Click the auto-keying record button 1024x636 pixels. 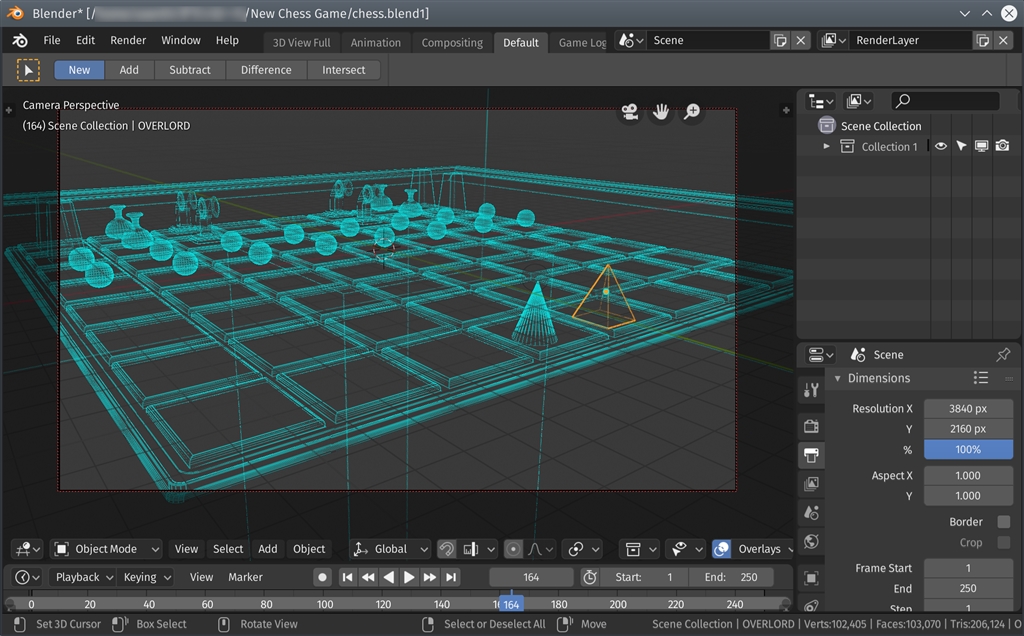[322, 577]
